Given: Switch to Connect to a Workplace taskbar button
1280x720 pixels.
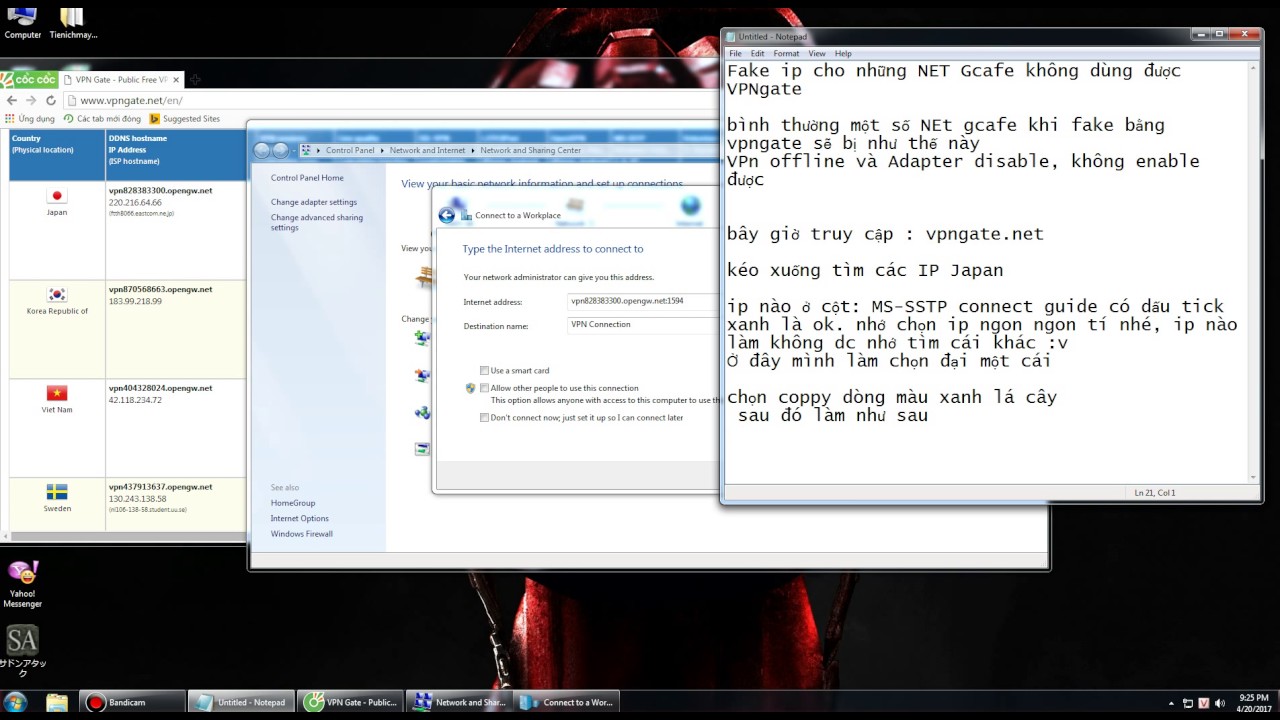Looking at the screenshot, I should pyautogui.click(x=567, y=702).
